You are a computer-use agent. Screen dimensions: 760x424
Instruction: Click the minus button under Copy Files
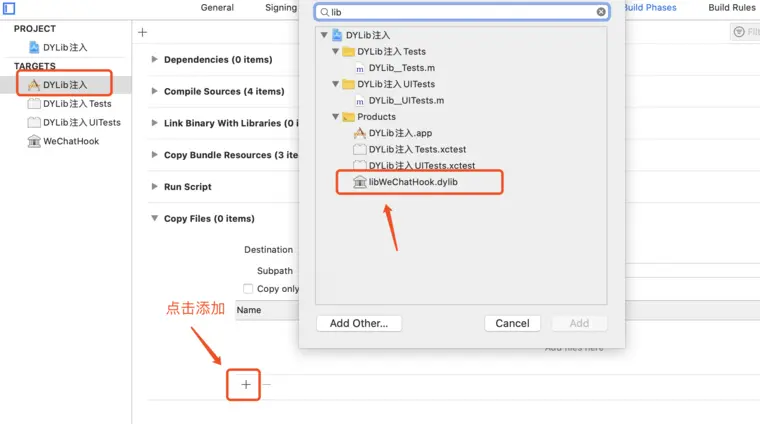[x=267, y=385]
